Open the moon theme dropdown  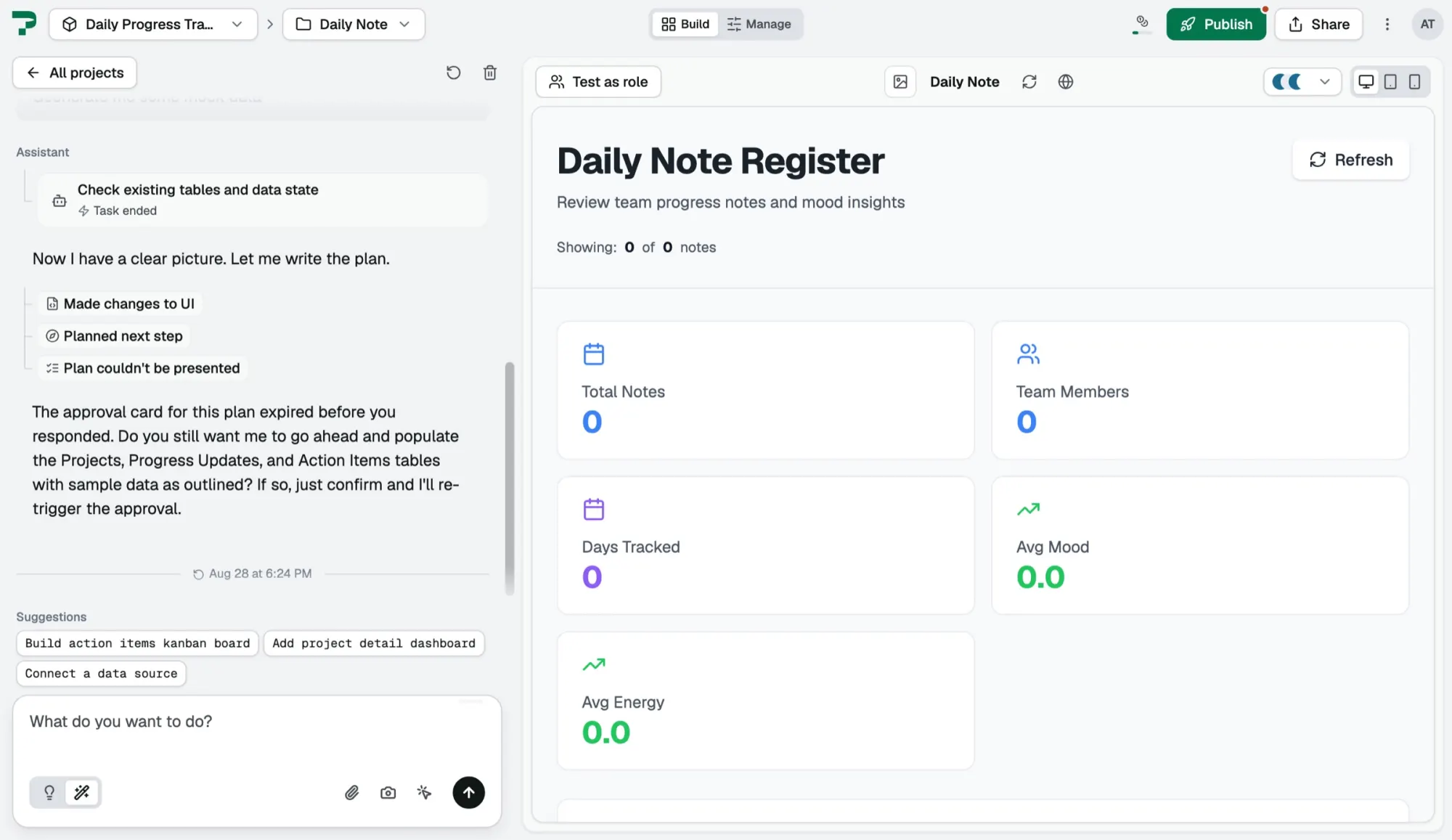coord(1302,82)
